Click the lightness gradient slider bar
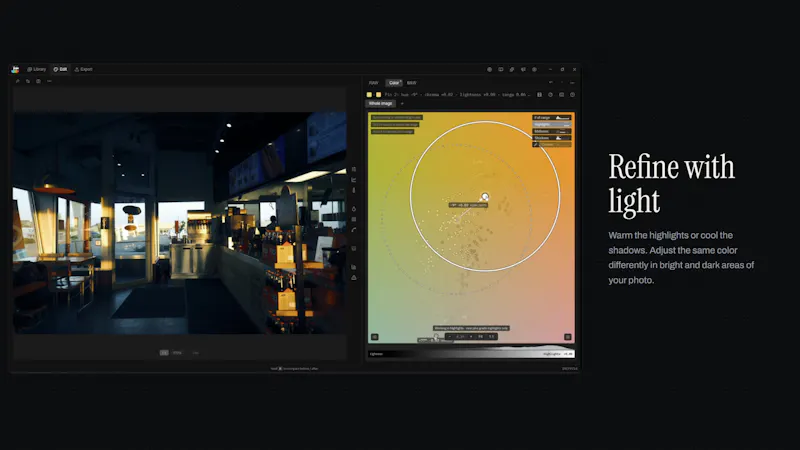 [471, 354]
